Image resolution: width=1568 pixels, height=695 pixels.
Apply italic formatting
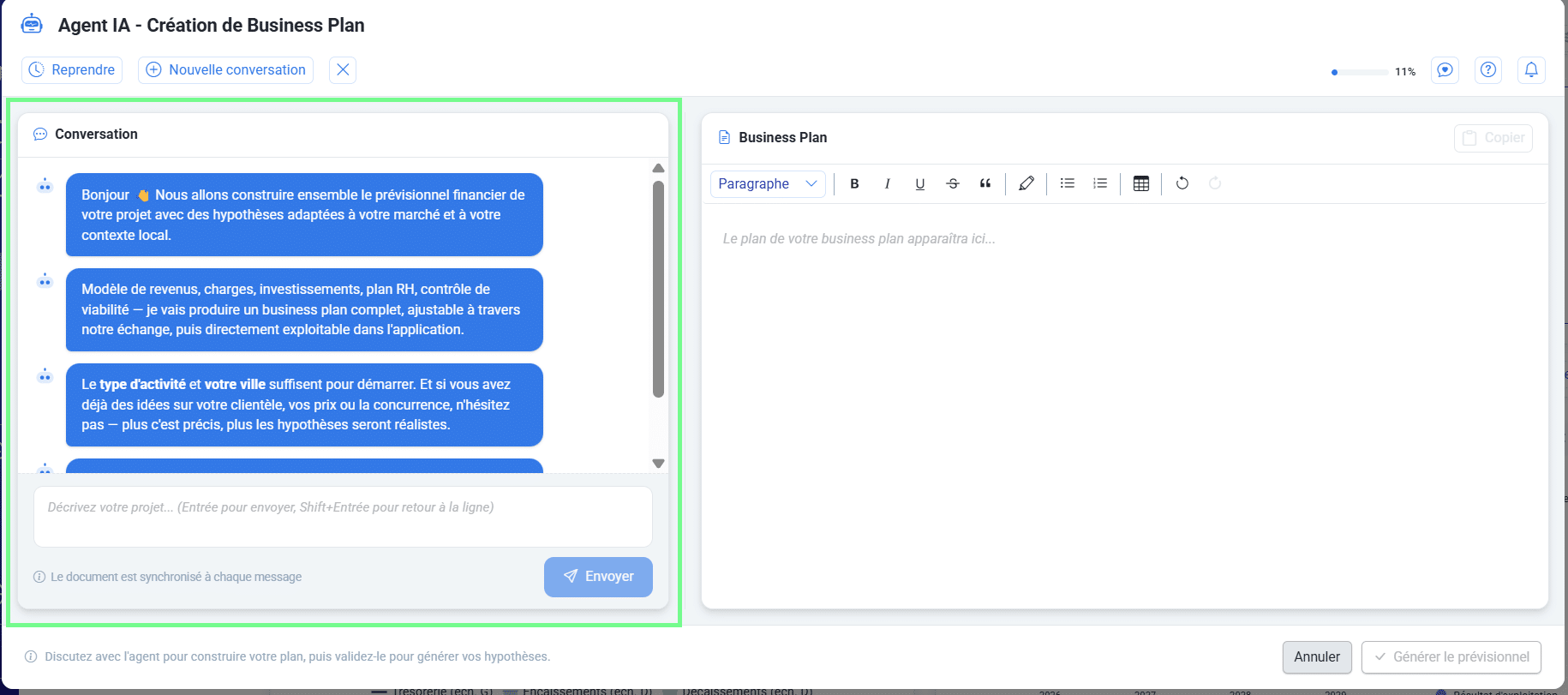887,183
